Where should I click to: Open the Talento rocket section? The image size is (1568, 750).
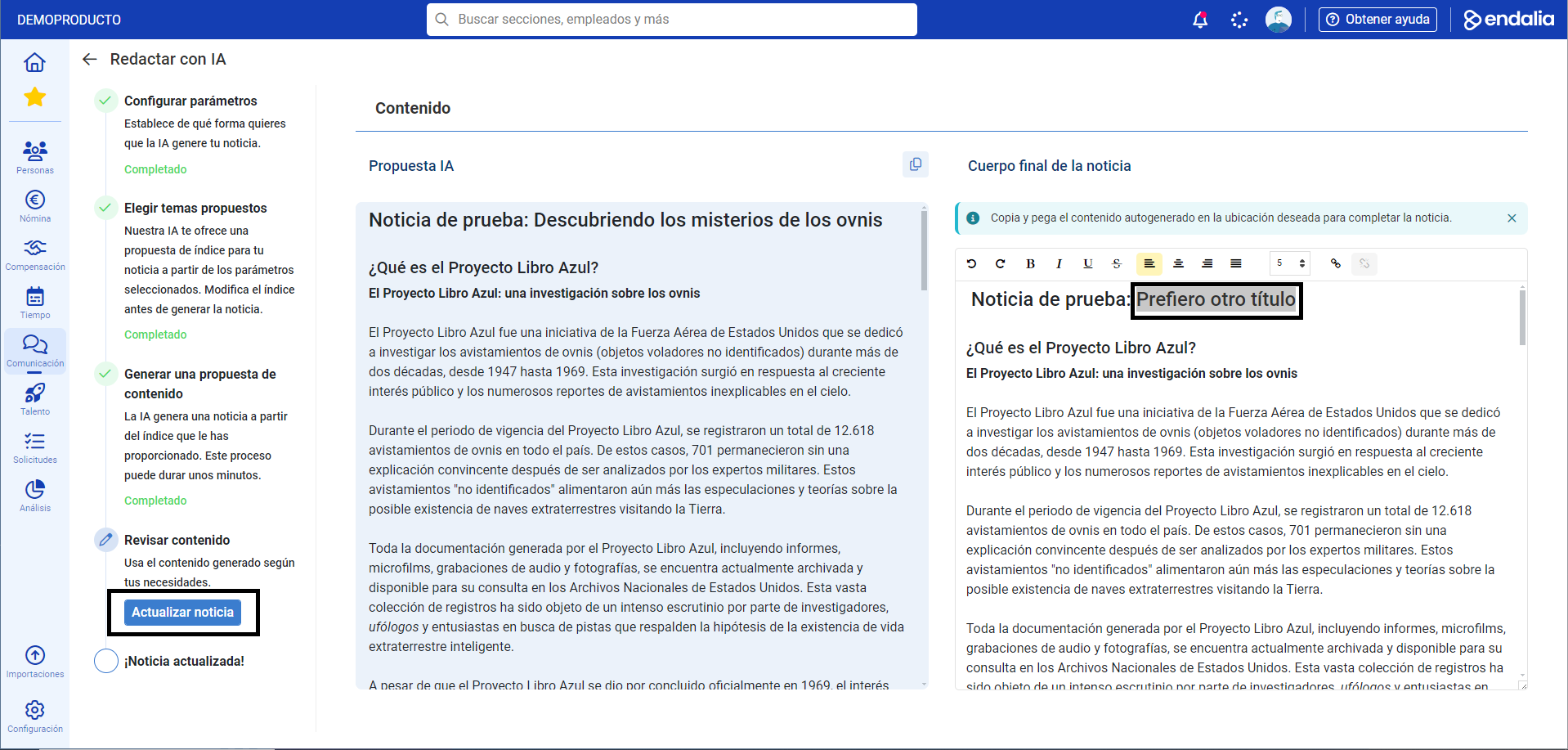click(x=35, y=399)
